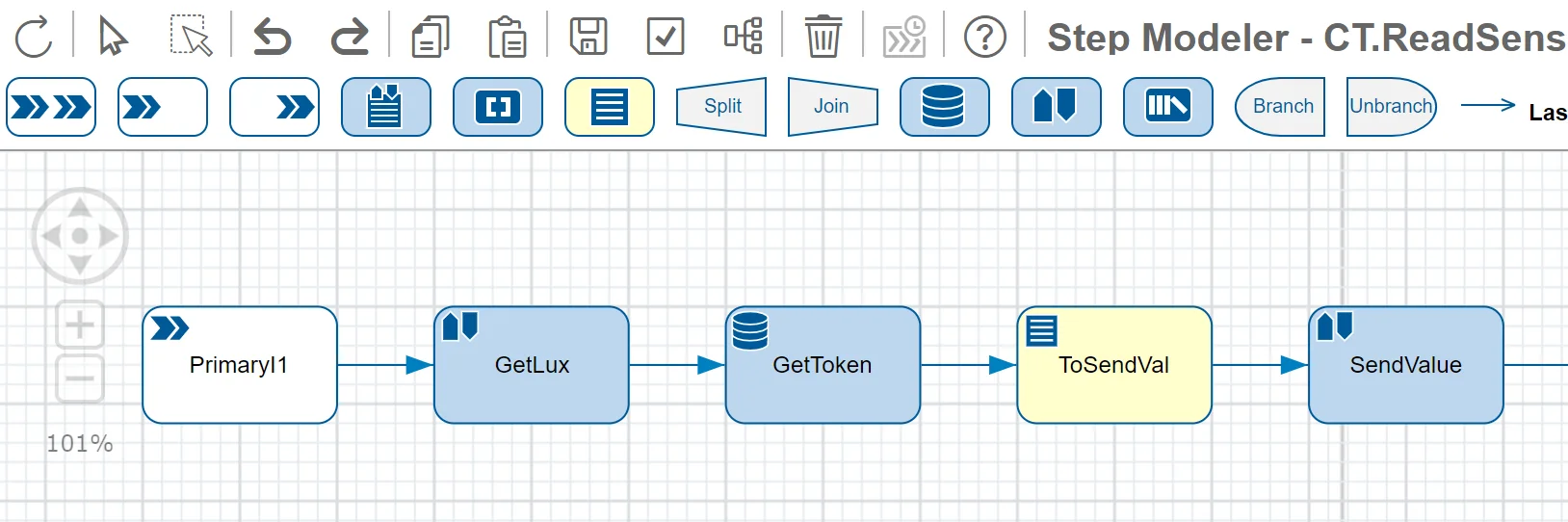The image size is (1568, 522).
Task: Add a Join step from palette
Action: coord(832,107)
